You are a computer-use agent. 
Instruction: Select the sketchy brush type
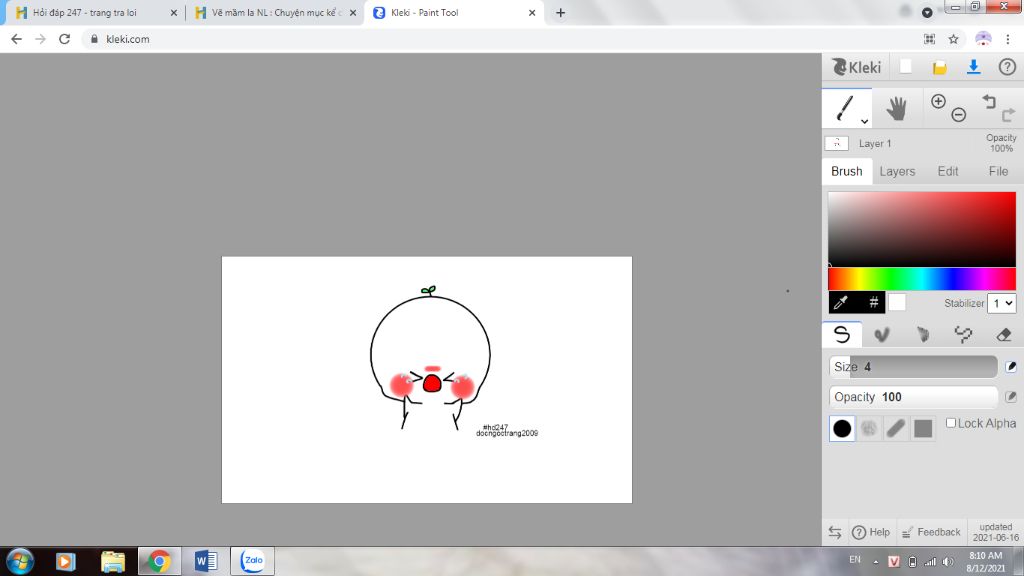click(922, 334)
